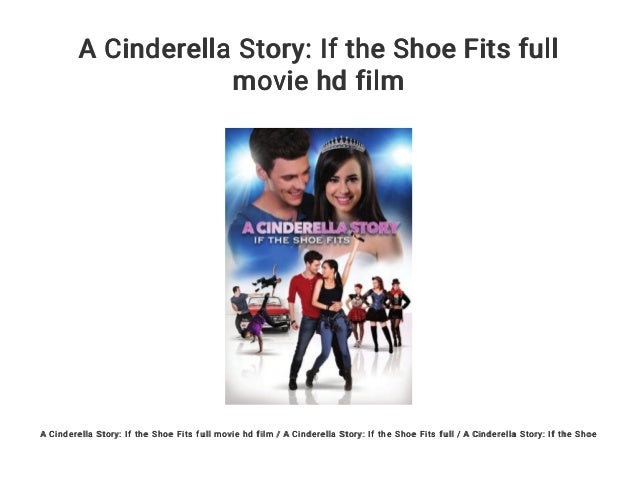The height and width of the screenshot is (479, 638).
Task: Click the raised microphone on the poster
Action: (x=357, y=238)
